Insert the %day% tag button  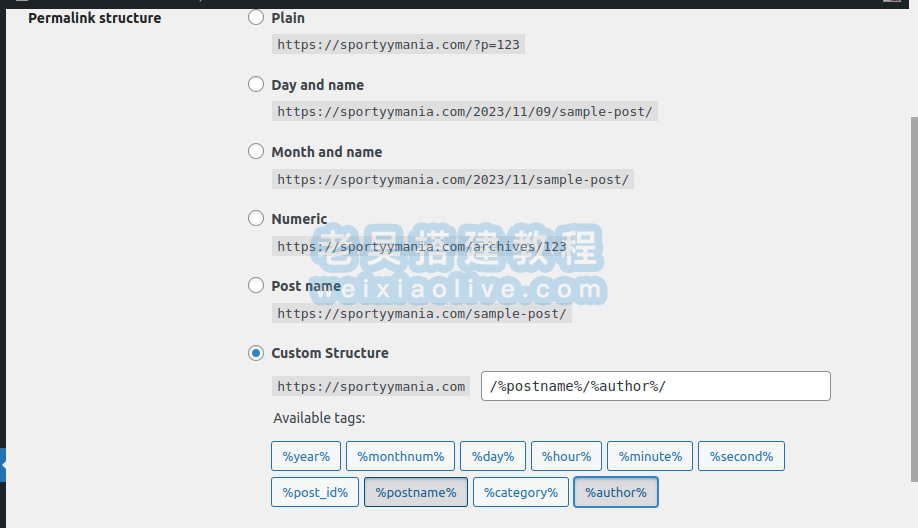(493, 456)
